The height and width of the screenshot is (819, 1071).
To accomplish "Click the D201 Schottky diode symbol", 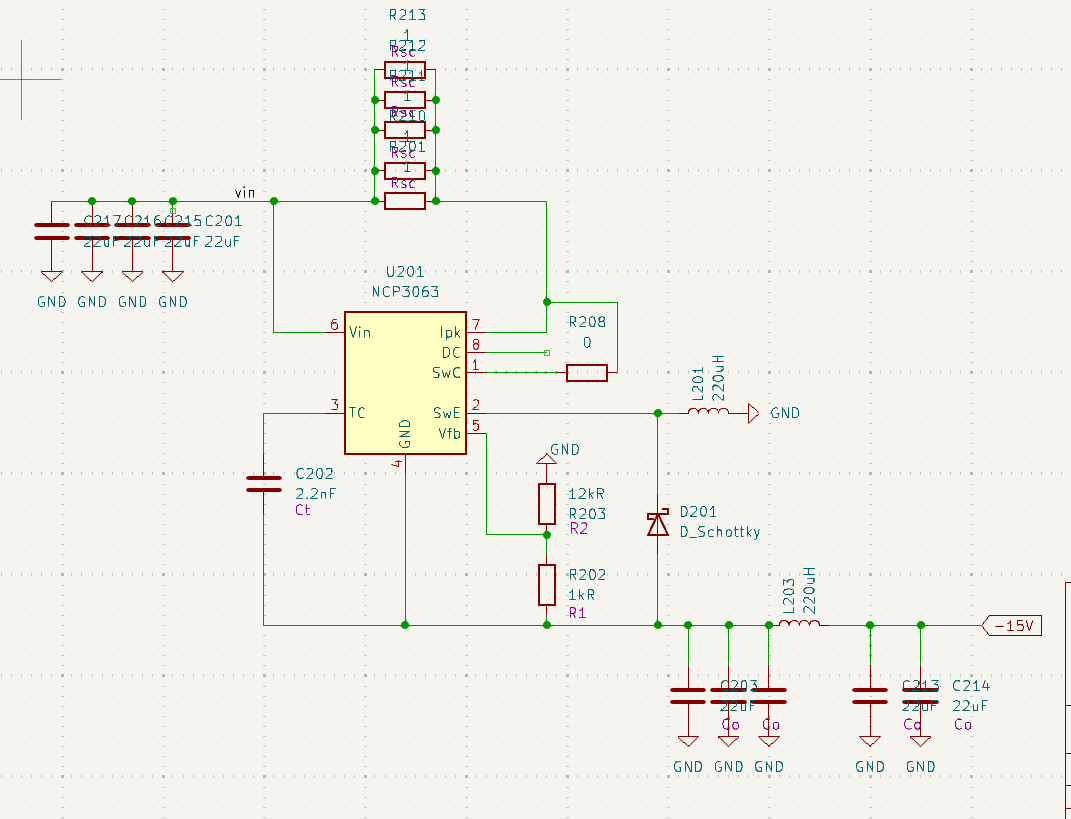I will pyautogui.click(x=657, y=524).
